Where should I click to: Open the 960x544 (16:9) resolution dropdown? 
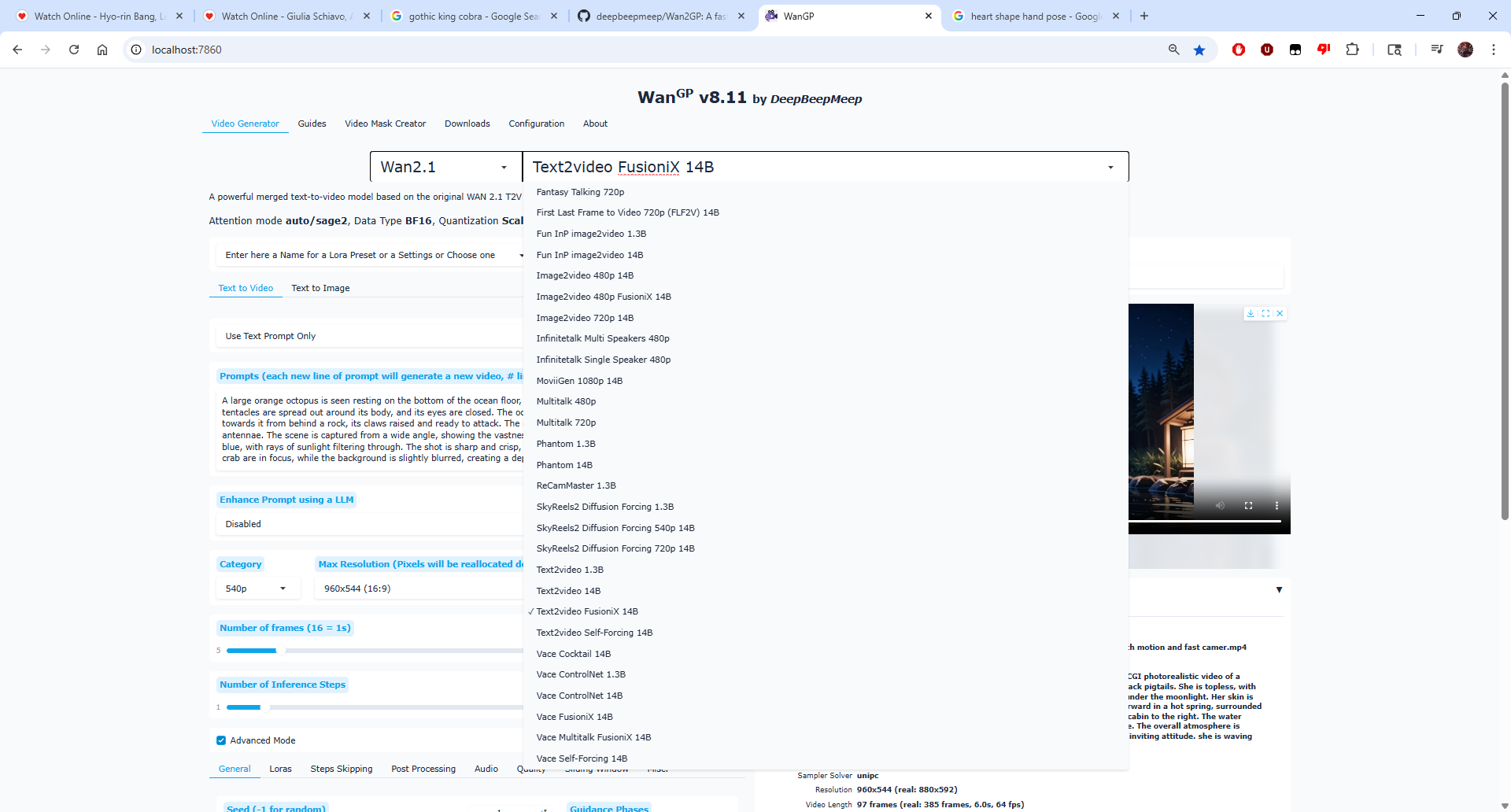419,589
